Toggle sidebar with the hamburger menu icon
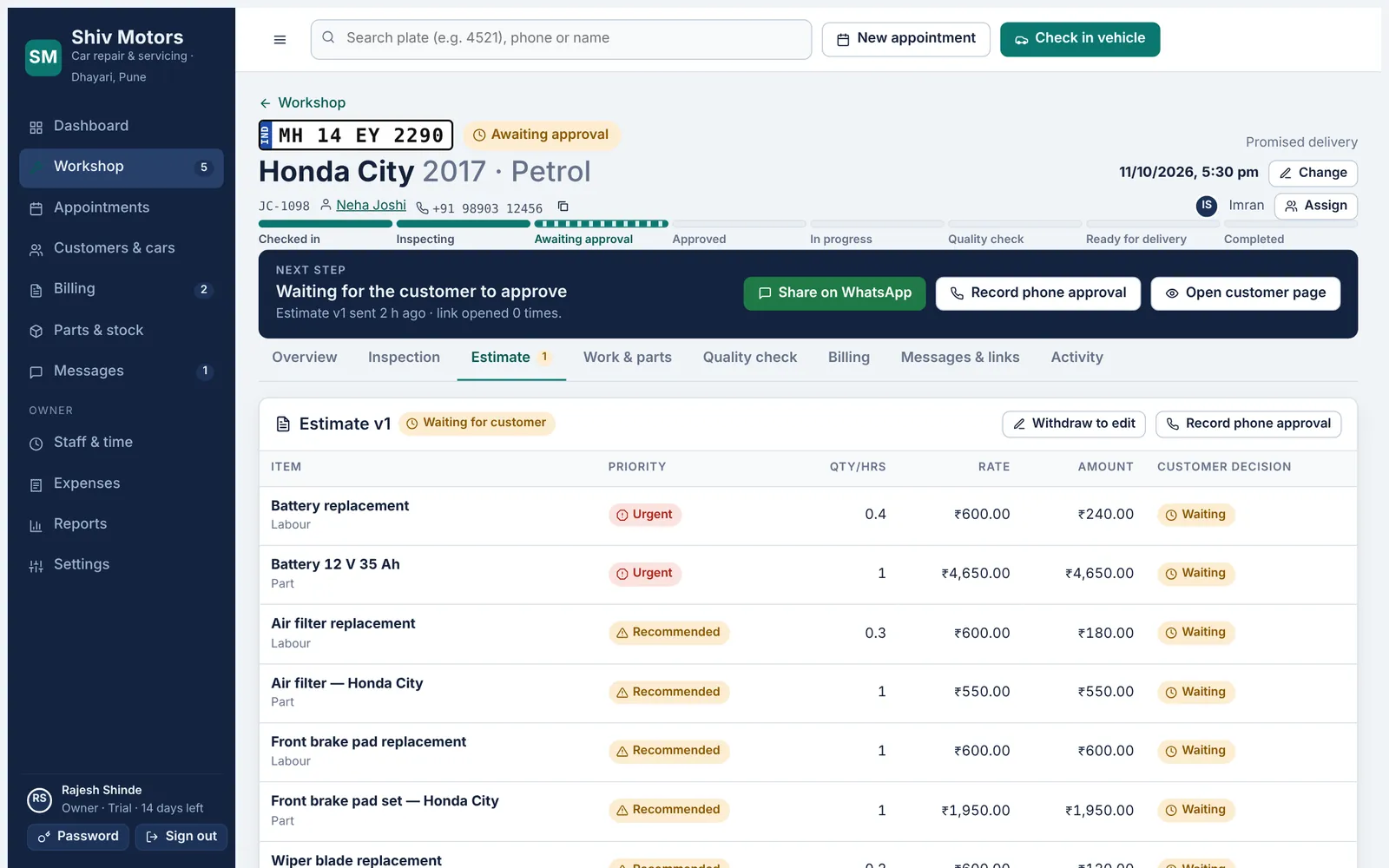 click(x=280, y=39)
